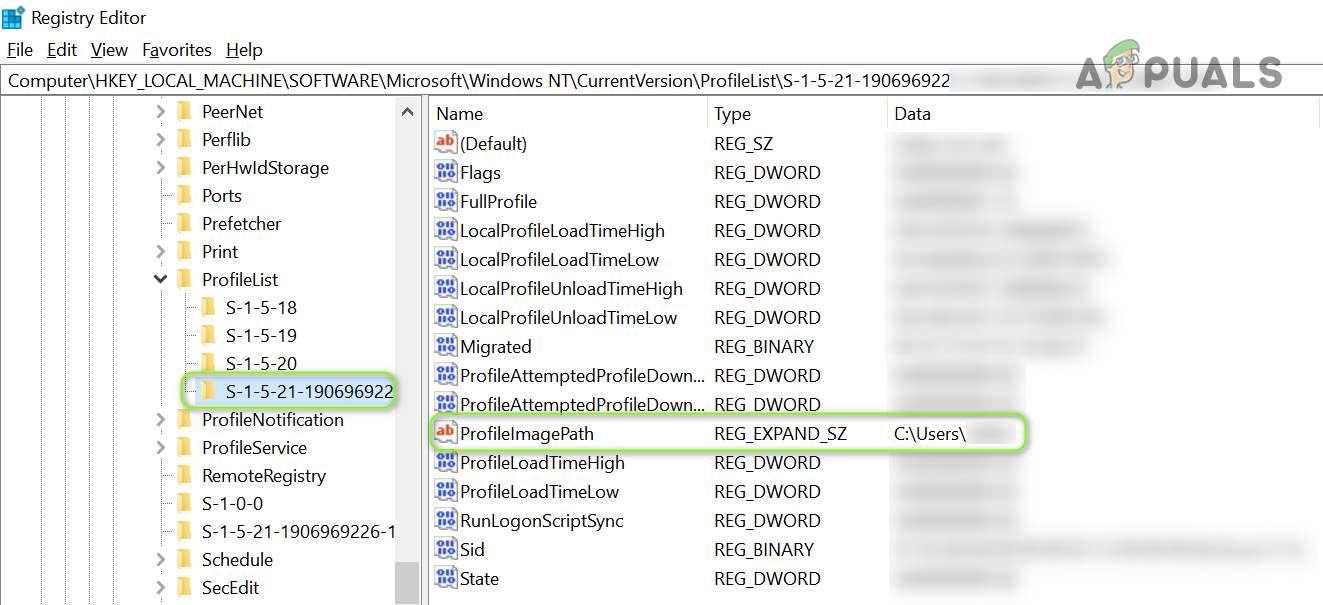Expand the SecEdit key
1323x605 pixels.
point(160,588)
